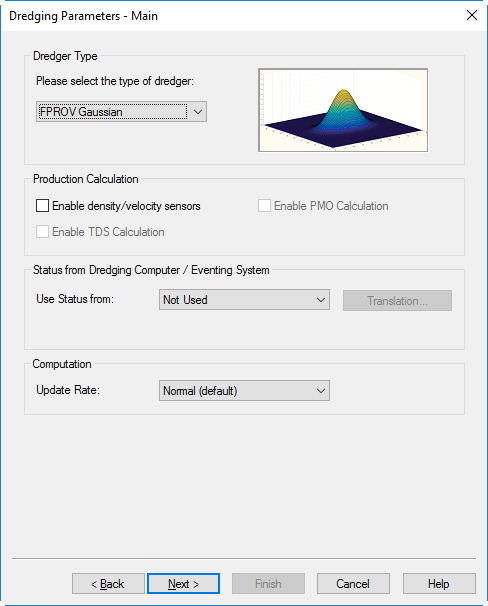The width and height of the screenshot is (488, 606).
Task: Click the 'Enable density/velocity sensors' label text
Action: [126, 206]
